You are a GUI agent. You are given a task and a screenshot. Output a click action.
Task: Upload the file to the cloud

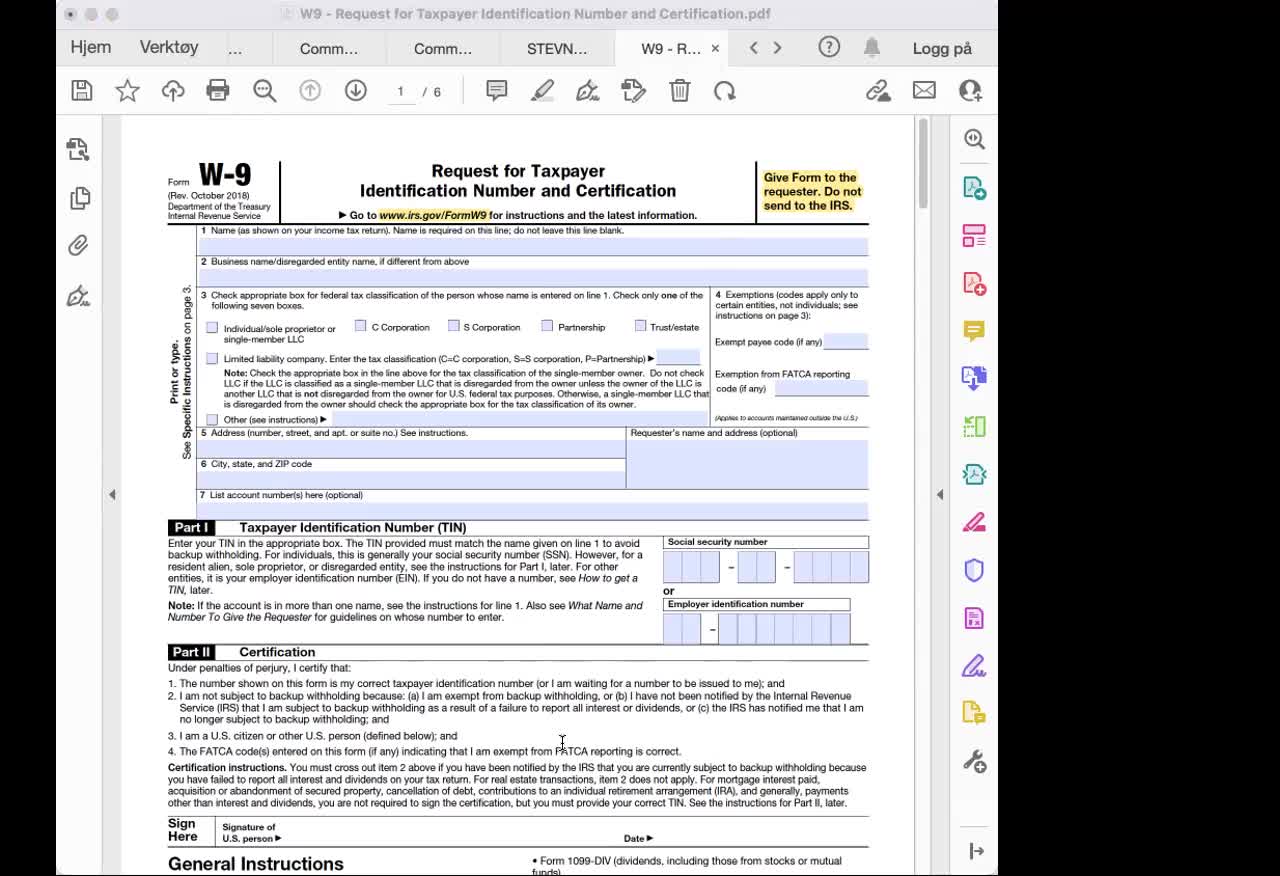pyautogui.click(x=173, y=91)
